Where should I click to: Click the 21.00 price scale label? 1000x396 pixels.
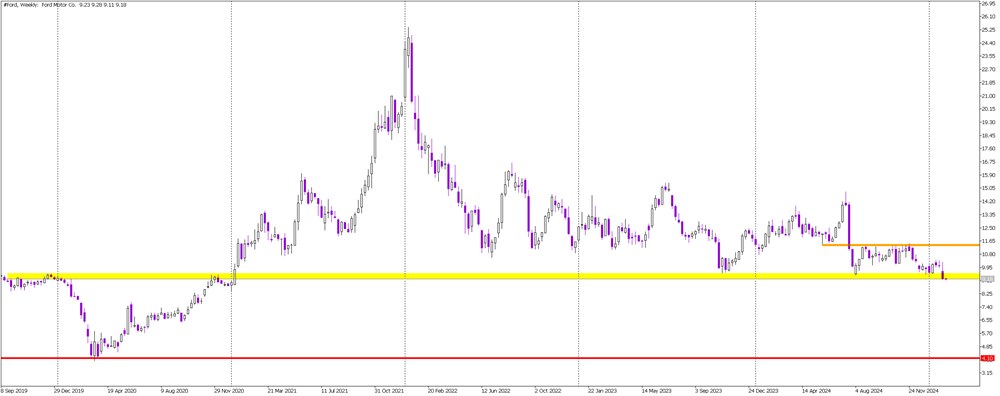[x=988, y=96]
